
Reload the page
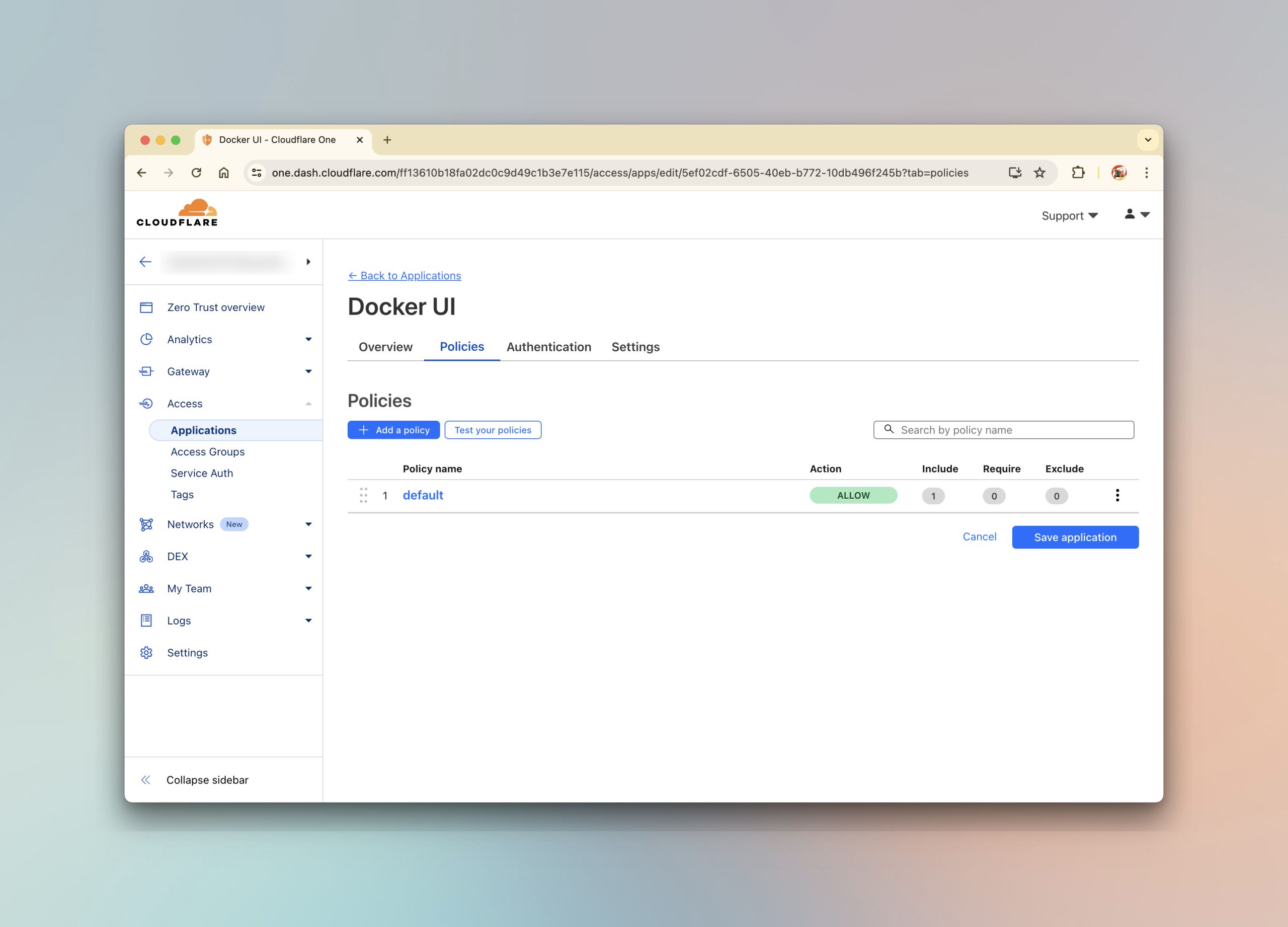click(x=197, y=173)
